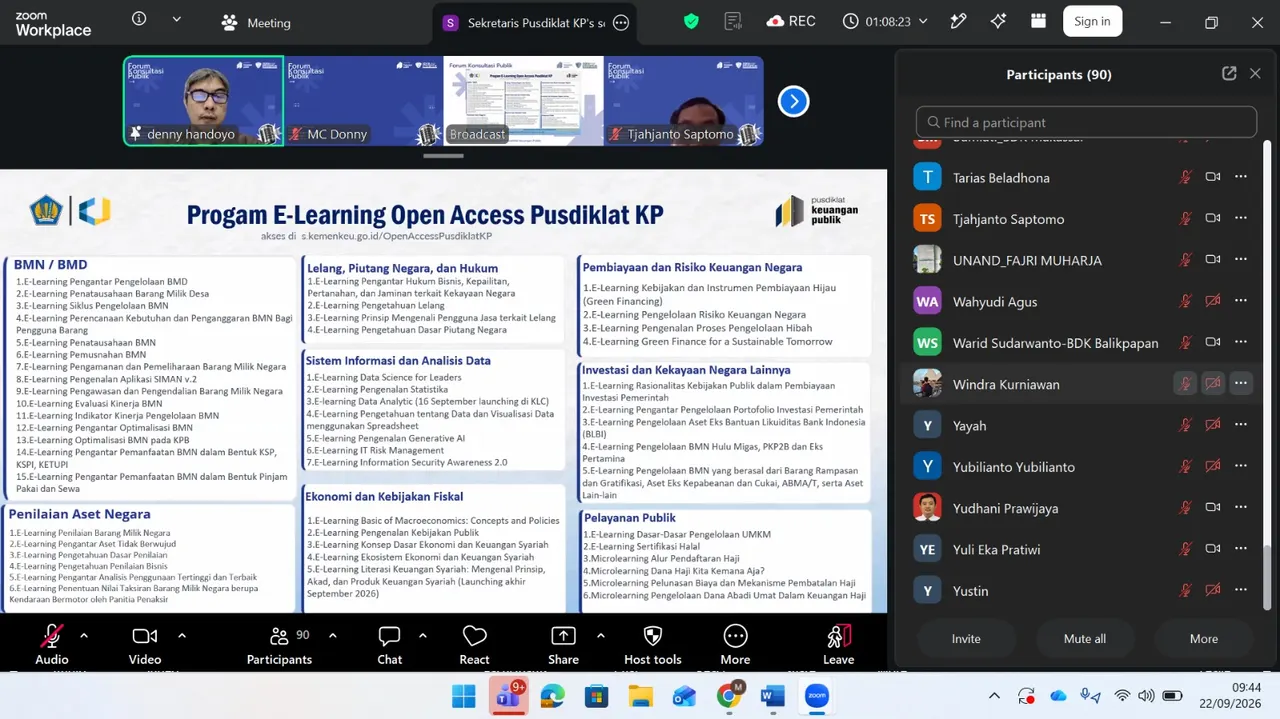Image resolution: width=1280 pixels, height=719 pixels.
Task: Click the Find a participant search field
Action: [x=1086, y=122]
